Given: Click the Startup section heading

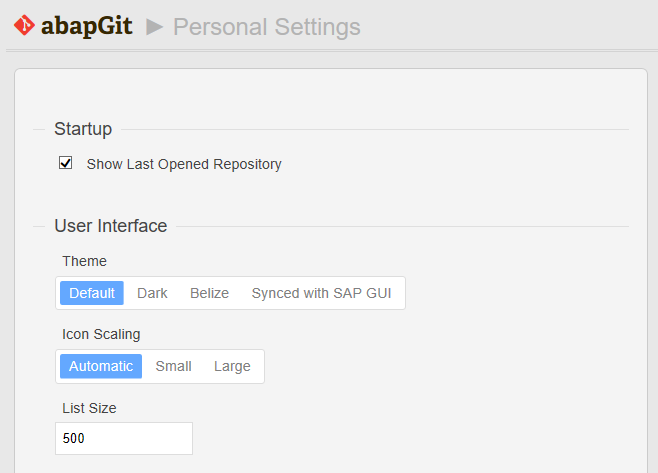Looking at the screenshot, I should (83, 129).
